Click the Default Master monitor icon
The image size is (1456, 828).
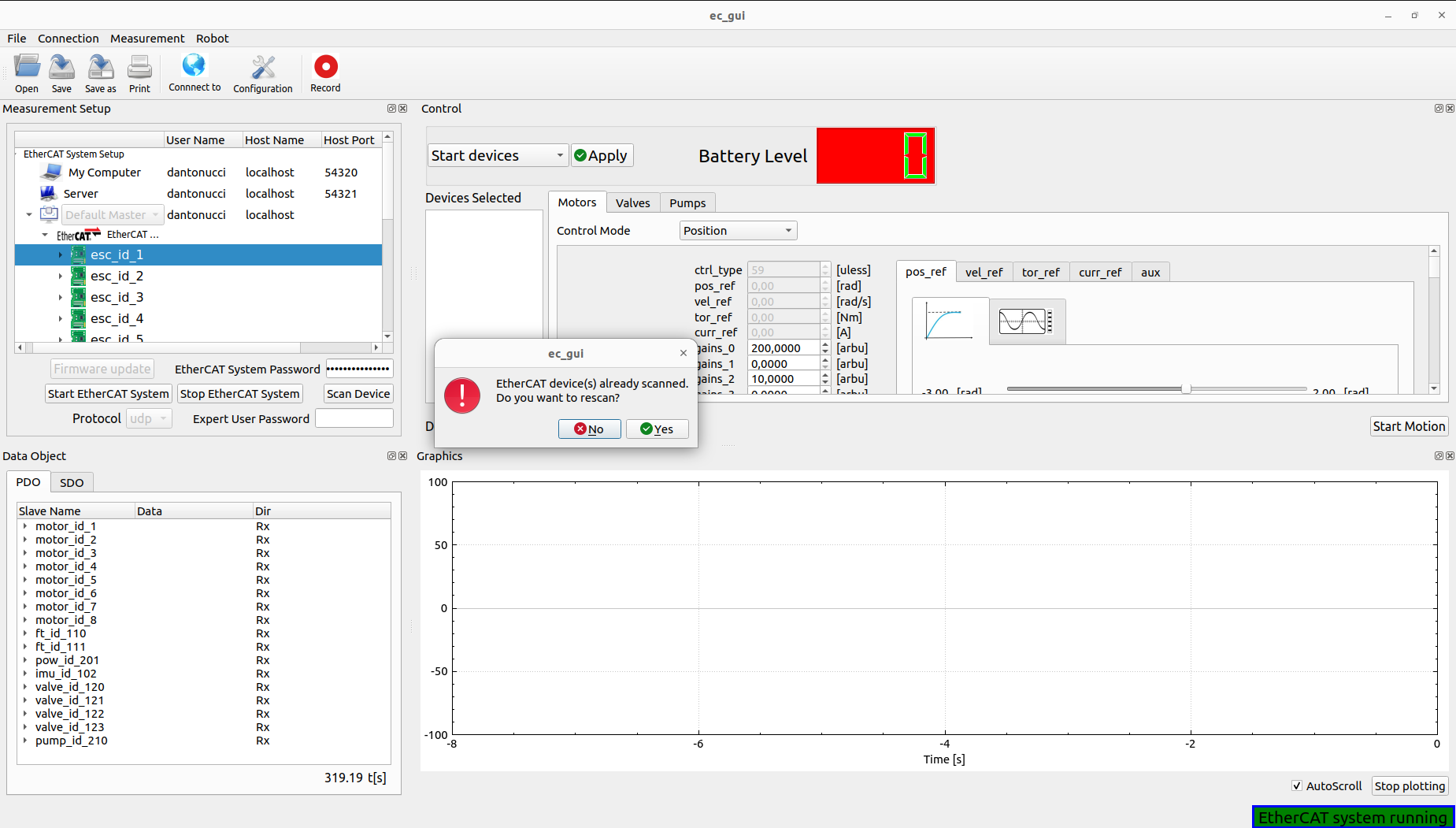click(x=50, y=214)
